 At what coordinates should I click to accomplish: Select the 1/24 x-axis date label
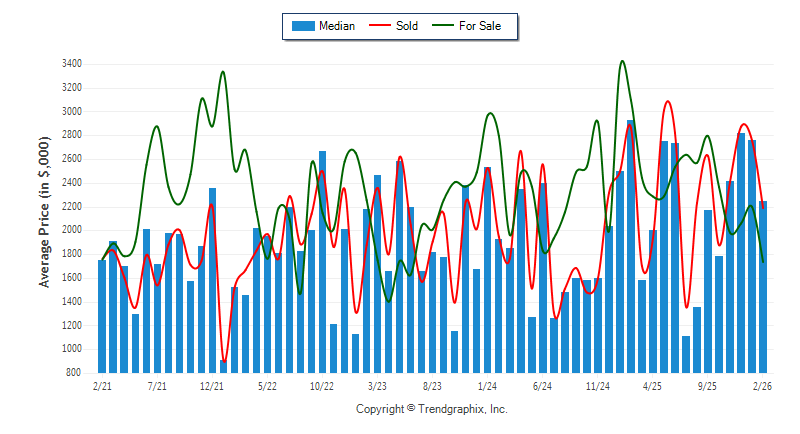pos(487,385)
